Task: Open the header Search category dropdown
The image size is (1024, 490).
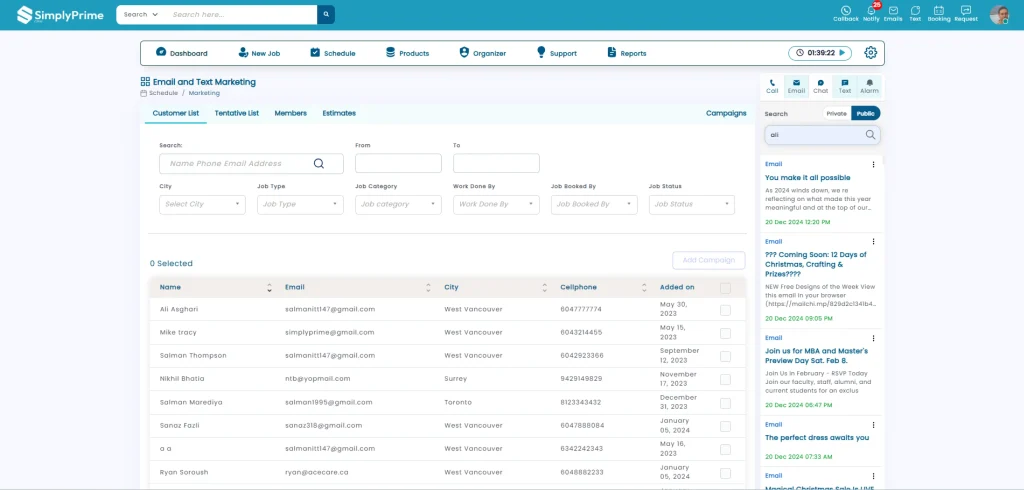Action: 140,14
